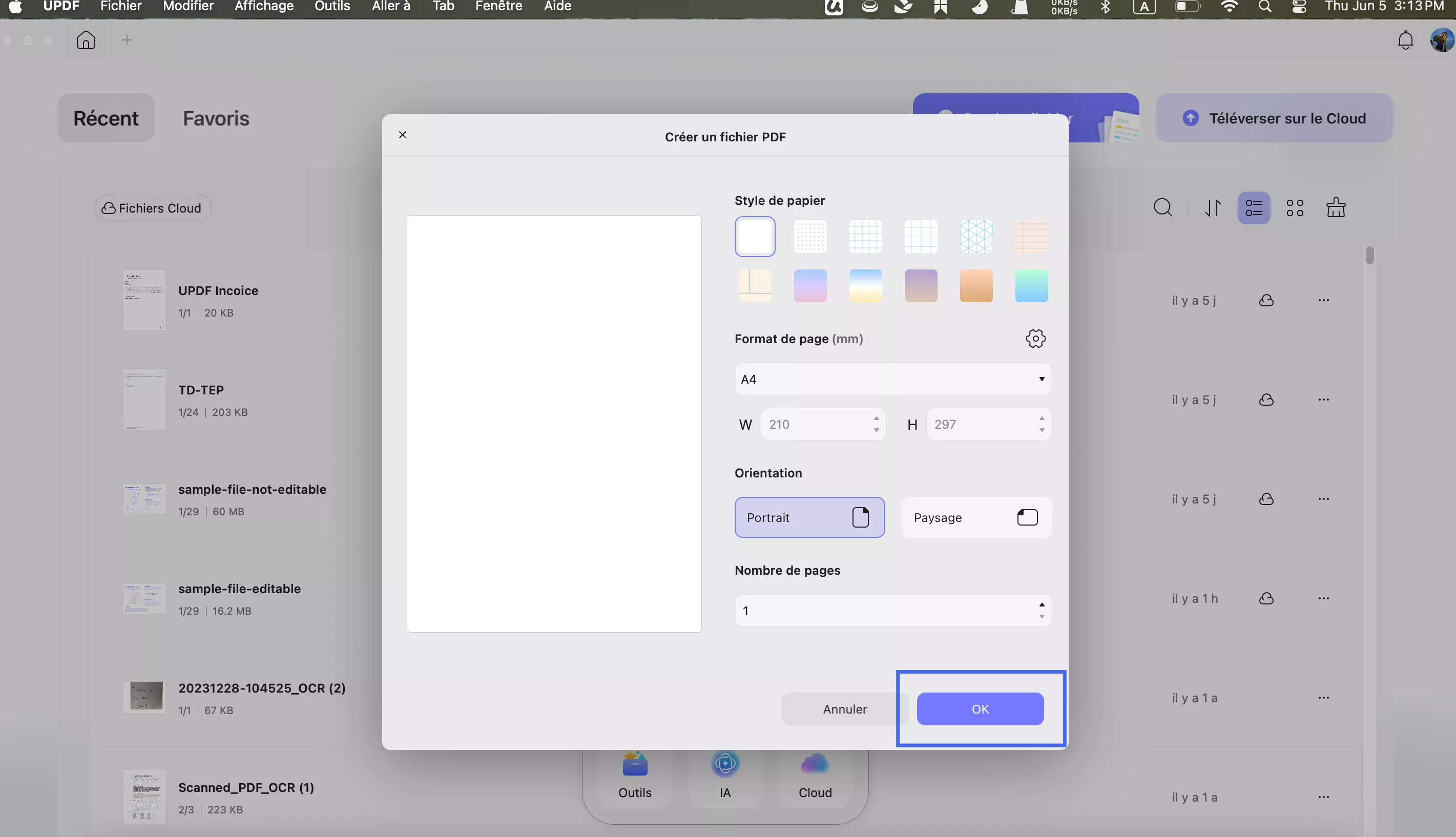Open more options for 20231228-104525_OCR (2)
Viewport: 1456px width, 837px height.
click(1324, 698)
